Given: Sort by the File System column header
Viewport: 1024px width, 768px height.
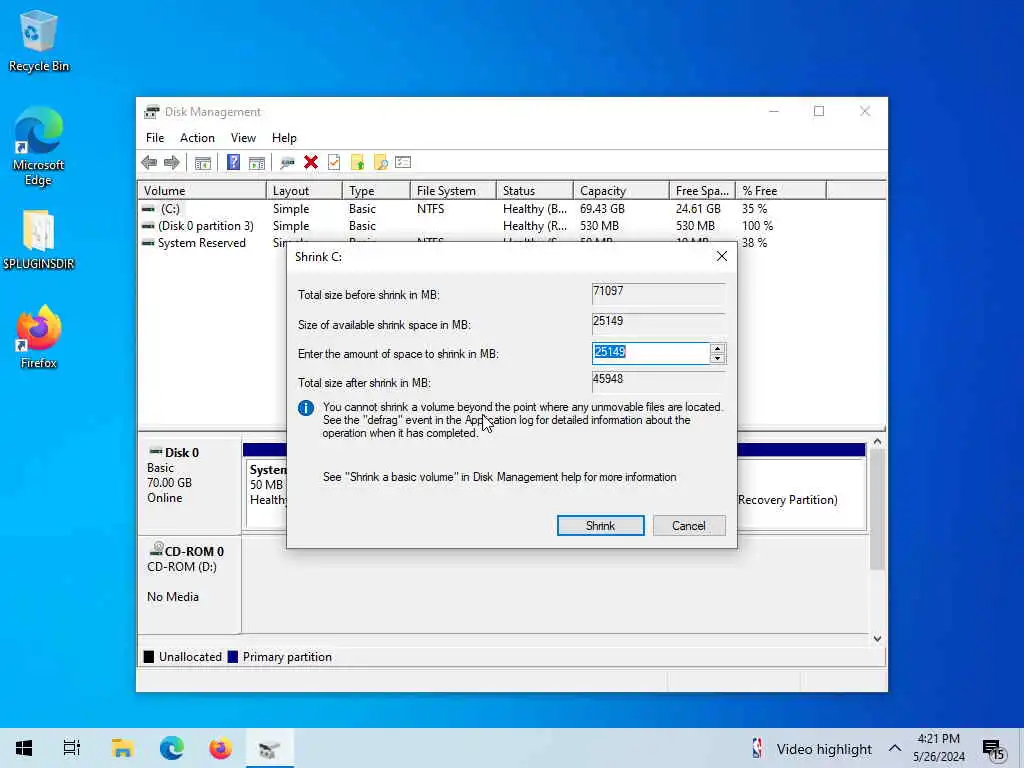Looking at the screenshot, I should click(453, 191).
